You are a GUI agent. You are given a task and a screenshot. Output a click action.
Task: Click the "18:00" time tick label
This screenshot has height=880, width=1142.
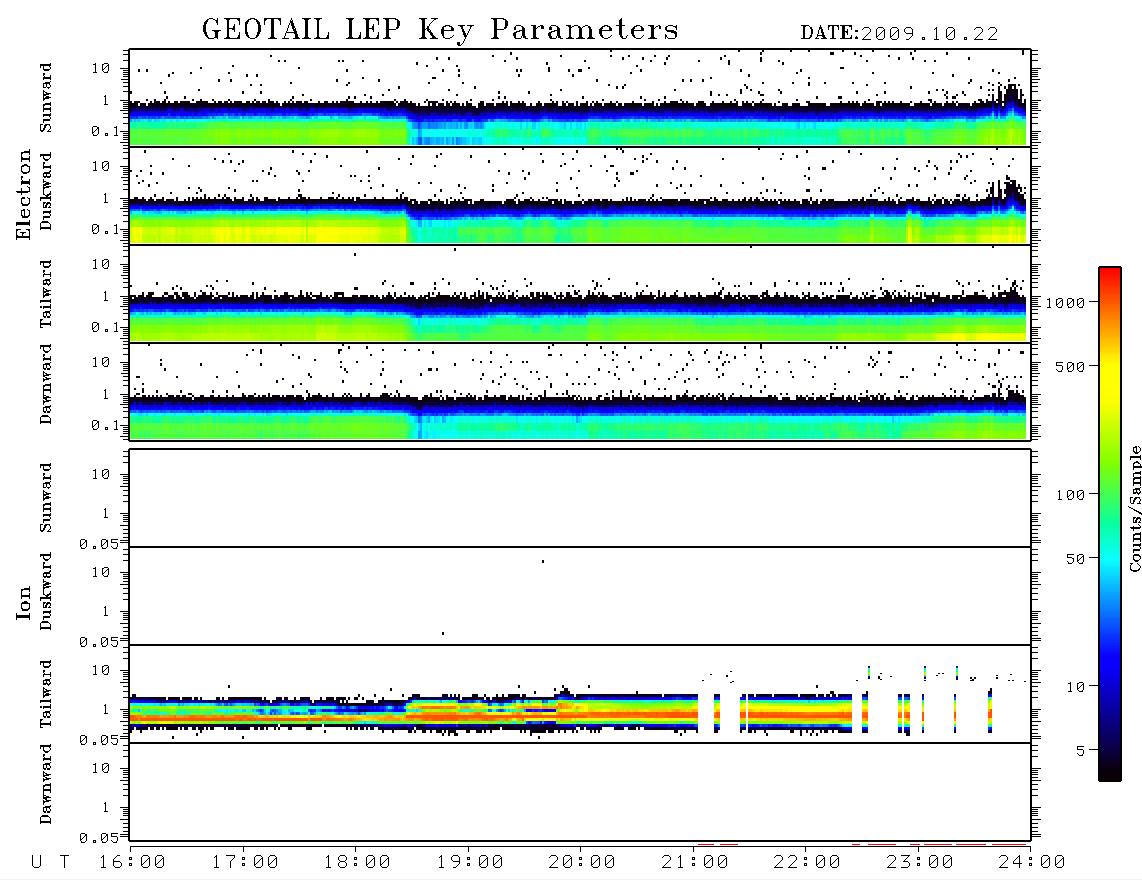click(357, 863)
